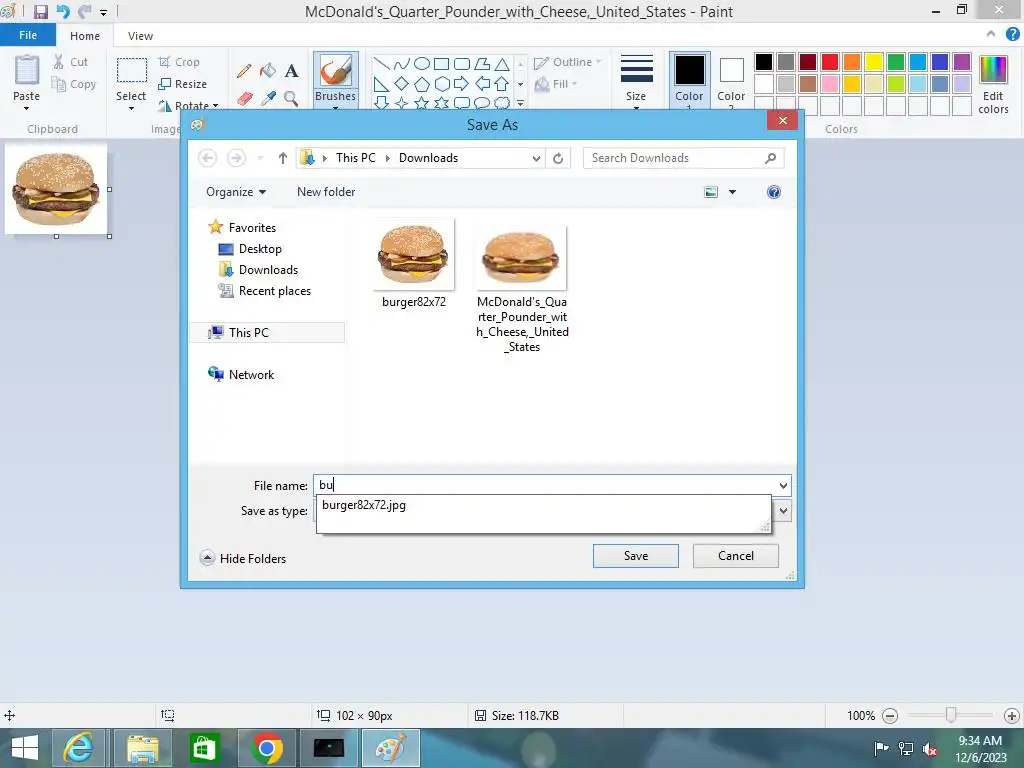Image resolution: width=1024 pixels, height=768 pixels.
Task: Click the Save icon in quick access toolbar
Action: 40,12
